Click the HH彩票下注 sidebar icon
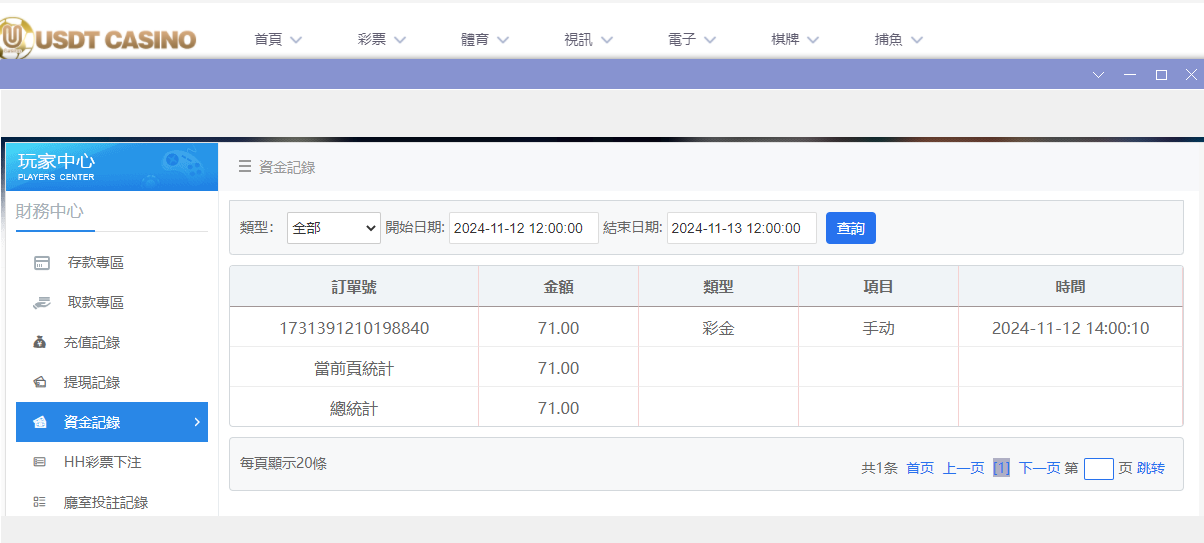The width and height of the screenshot is (1204, 543). coord(40,462)
